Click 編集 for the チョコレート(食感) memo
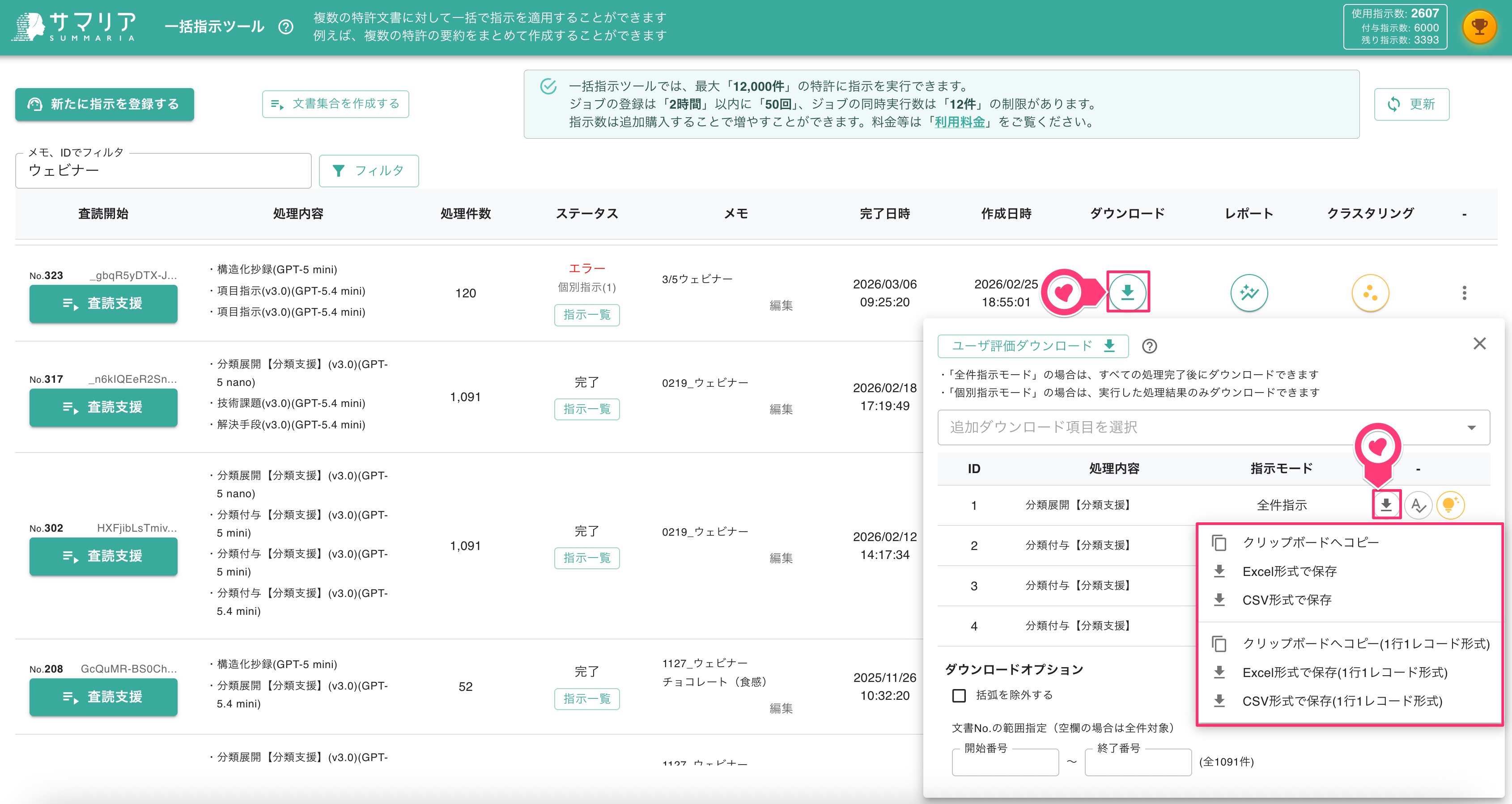Screen dimensions: 1512x804 click(x=781, y=709)
